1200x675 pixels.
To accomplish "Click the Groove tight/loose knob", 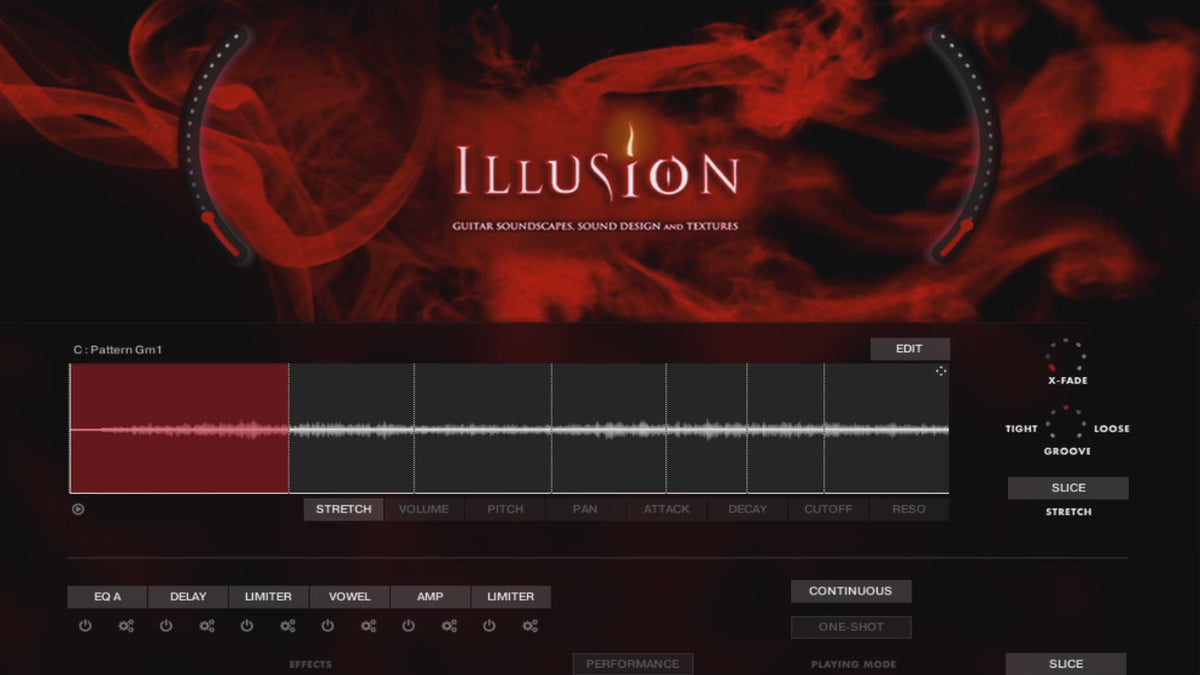I will pos(1066,426).
